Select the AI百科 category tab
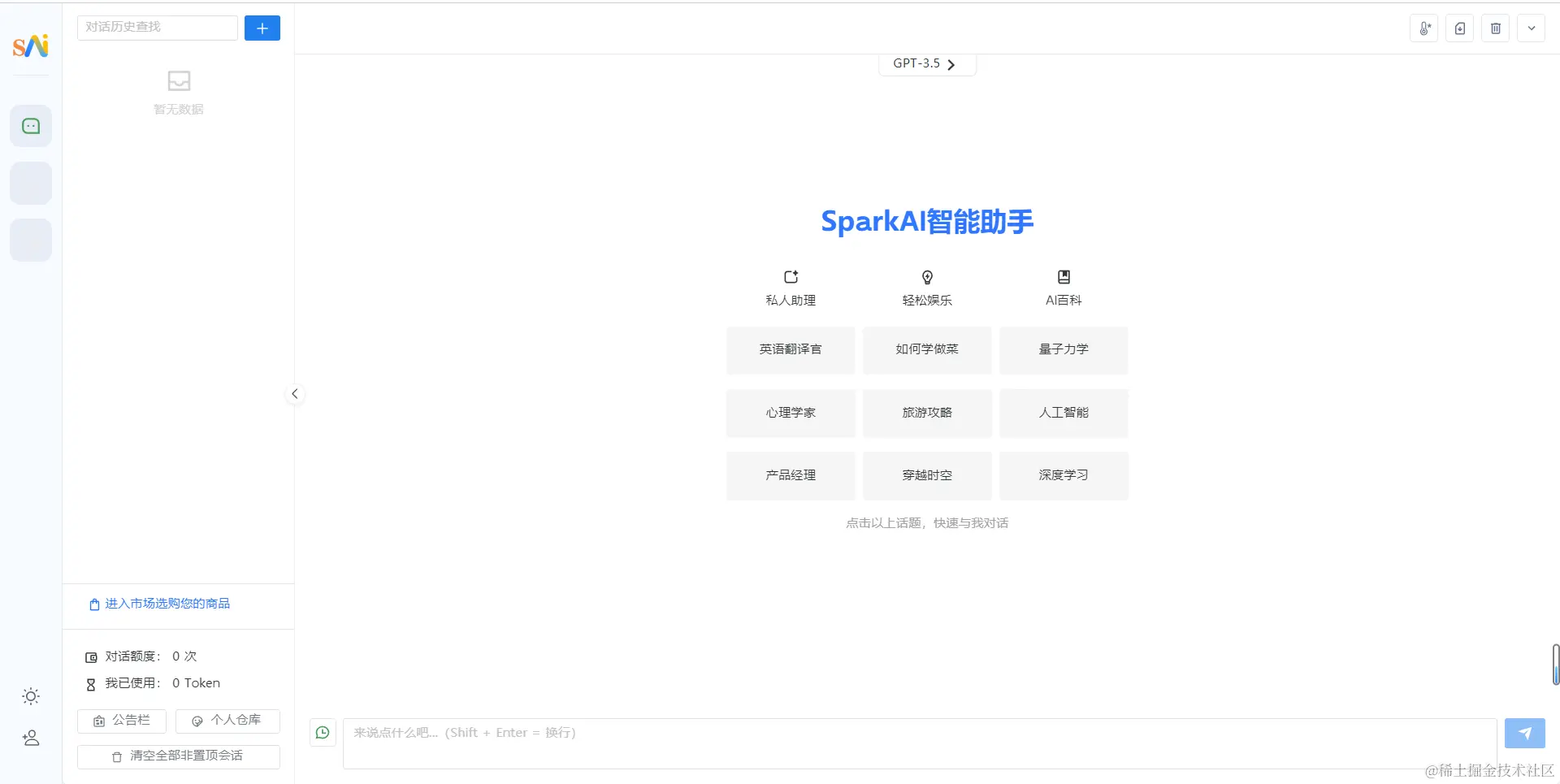The width and height of the screenshot is (1560, 784). [x=1064, y=288]
